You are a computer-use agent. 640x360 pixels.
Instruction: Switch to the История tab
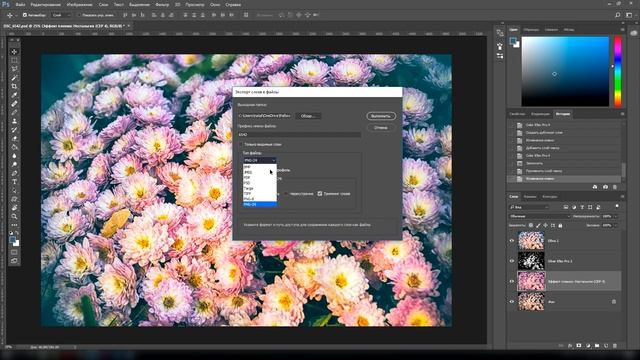[563, 114]
